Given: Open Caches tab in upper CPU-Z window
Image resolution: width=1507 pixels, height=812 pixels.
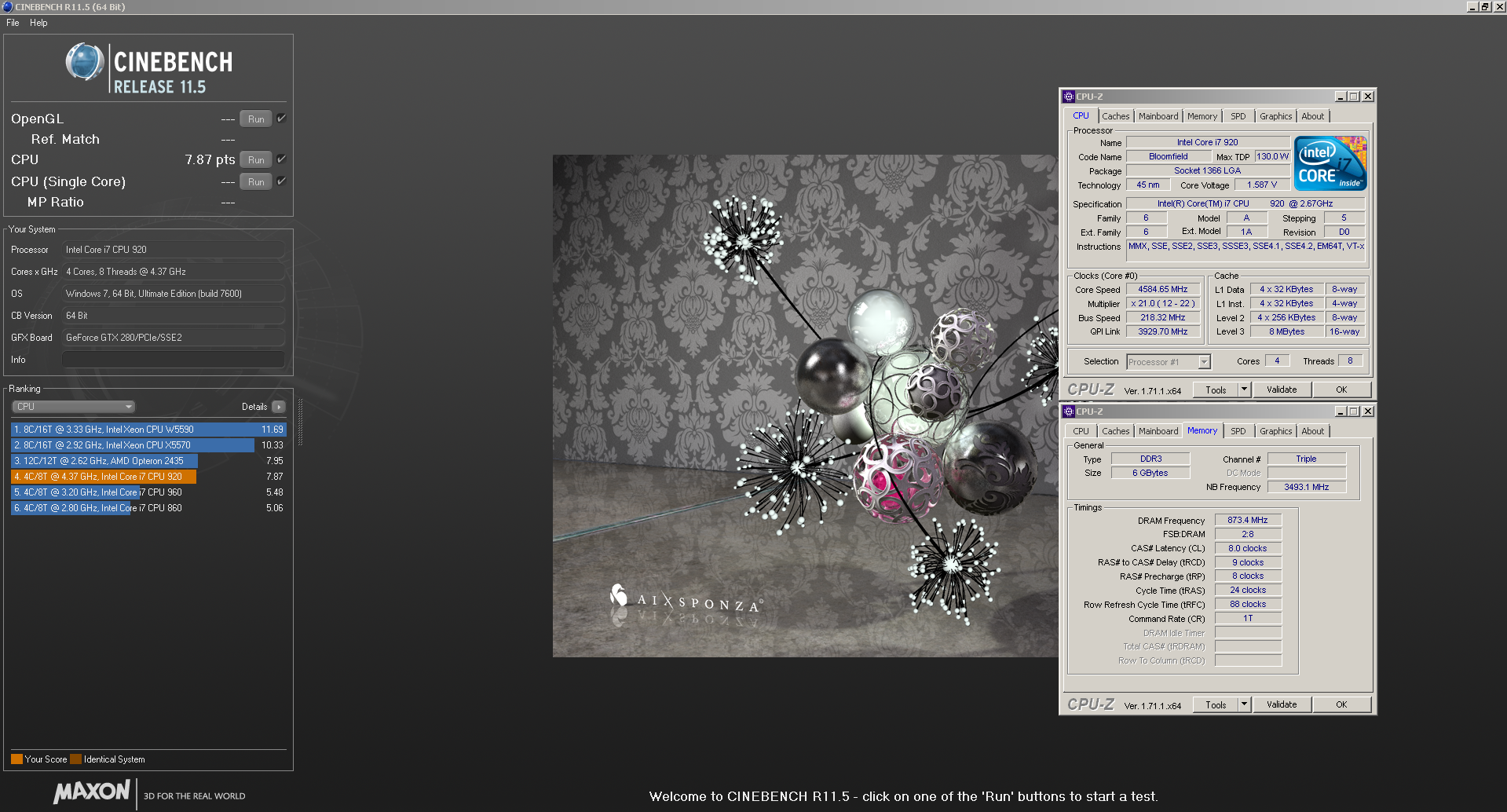Looking at the screenshot, I should click(x=1115, y=116).
